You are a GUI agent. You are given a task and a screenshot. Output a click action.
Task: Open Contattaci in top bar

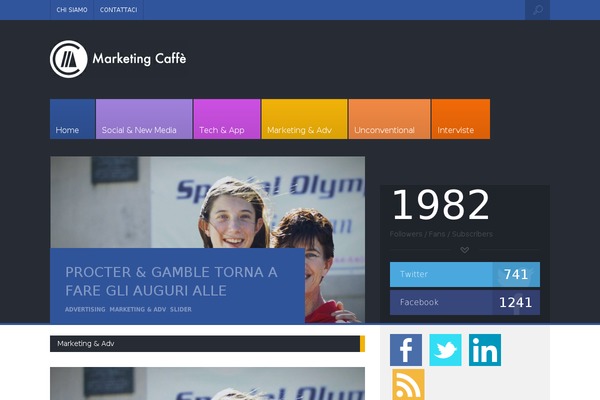click(119, 10)
